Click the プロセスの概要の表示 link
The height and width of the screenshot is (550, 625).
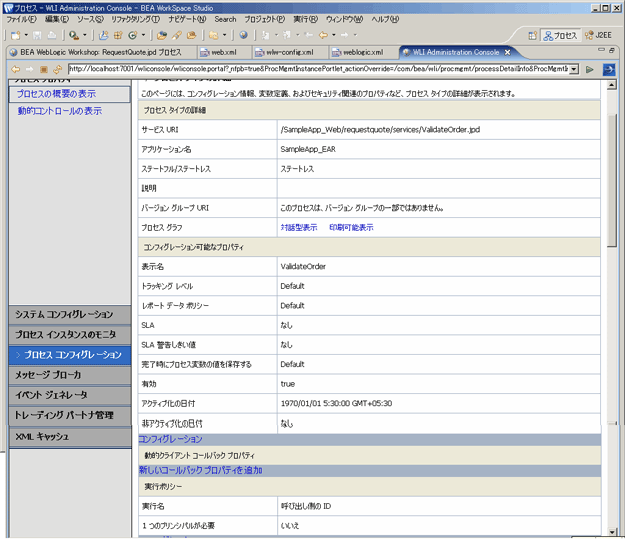56,94
